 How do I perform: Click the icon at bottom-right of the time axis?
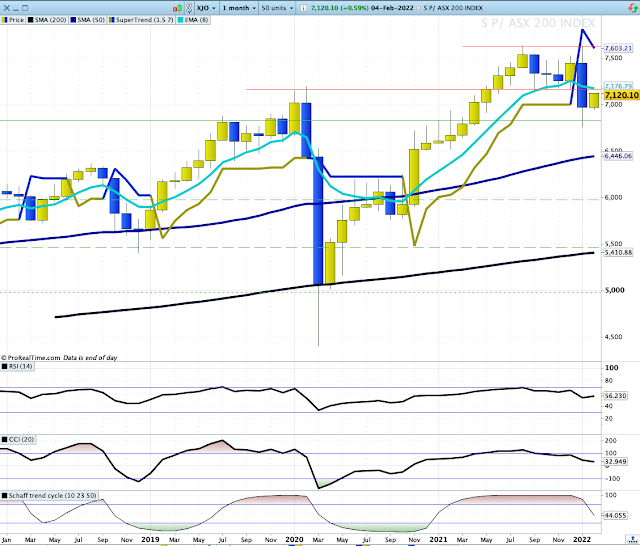point(632,539)
